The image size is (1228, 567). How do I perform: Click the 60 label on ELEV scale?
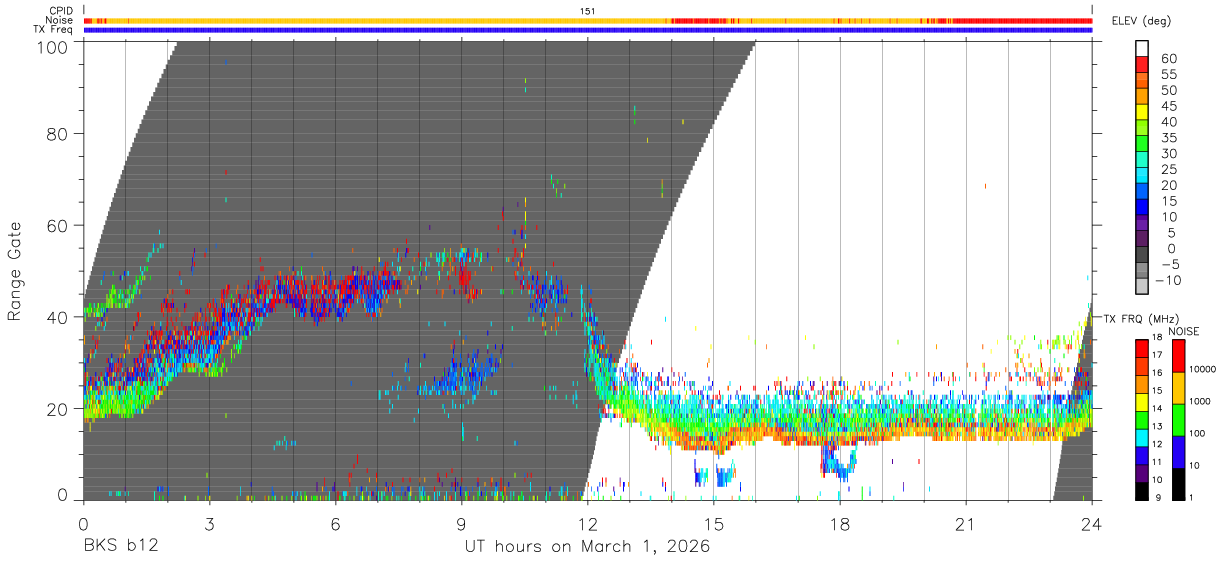coord(1168,59)
